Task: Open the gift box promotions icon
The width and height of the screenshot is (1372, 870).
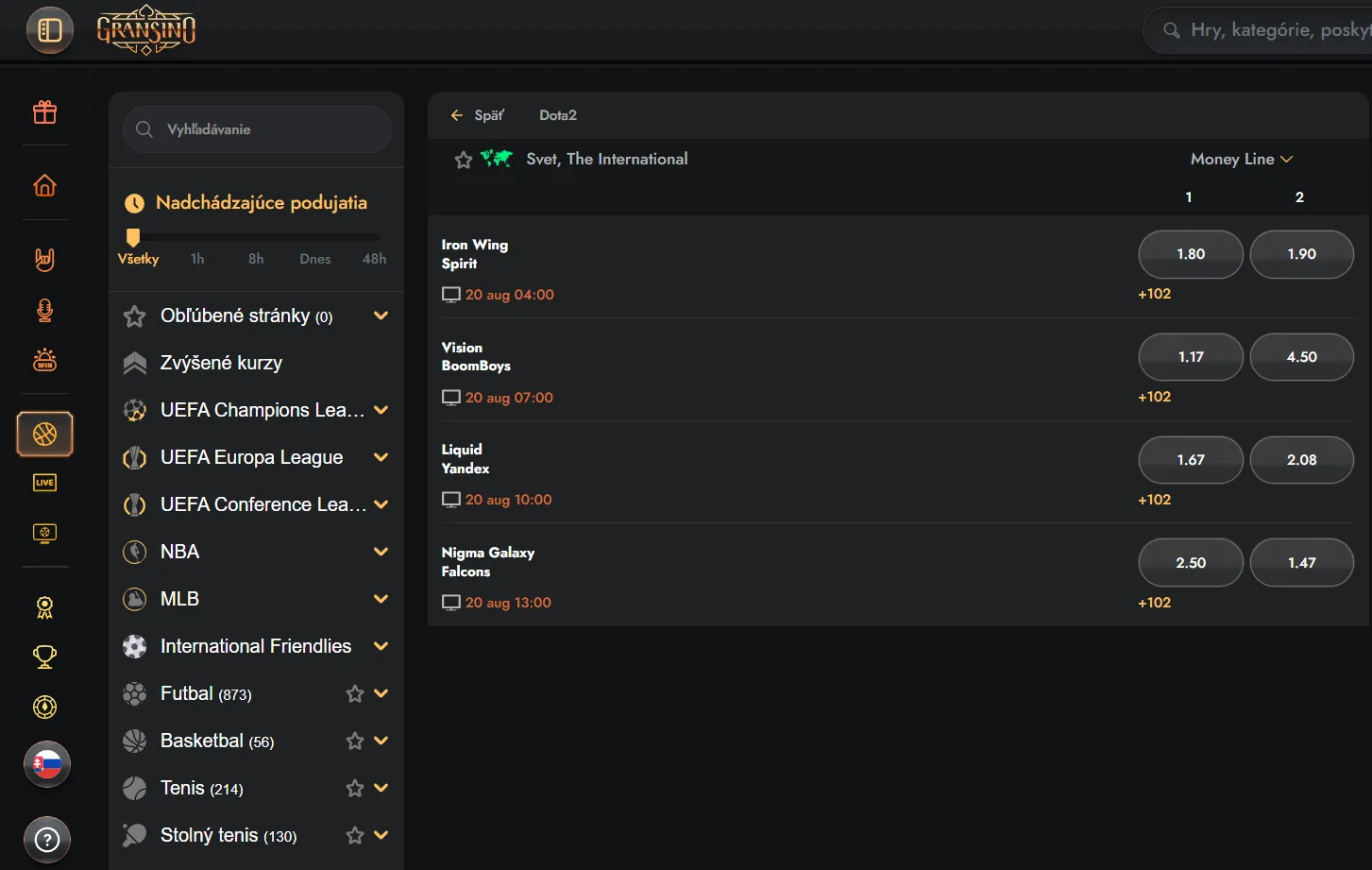Action: coord(44,112)
